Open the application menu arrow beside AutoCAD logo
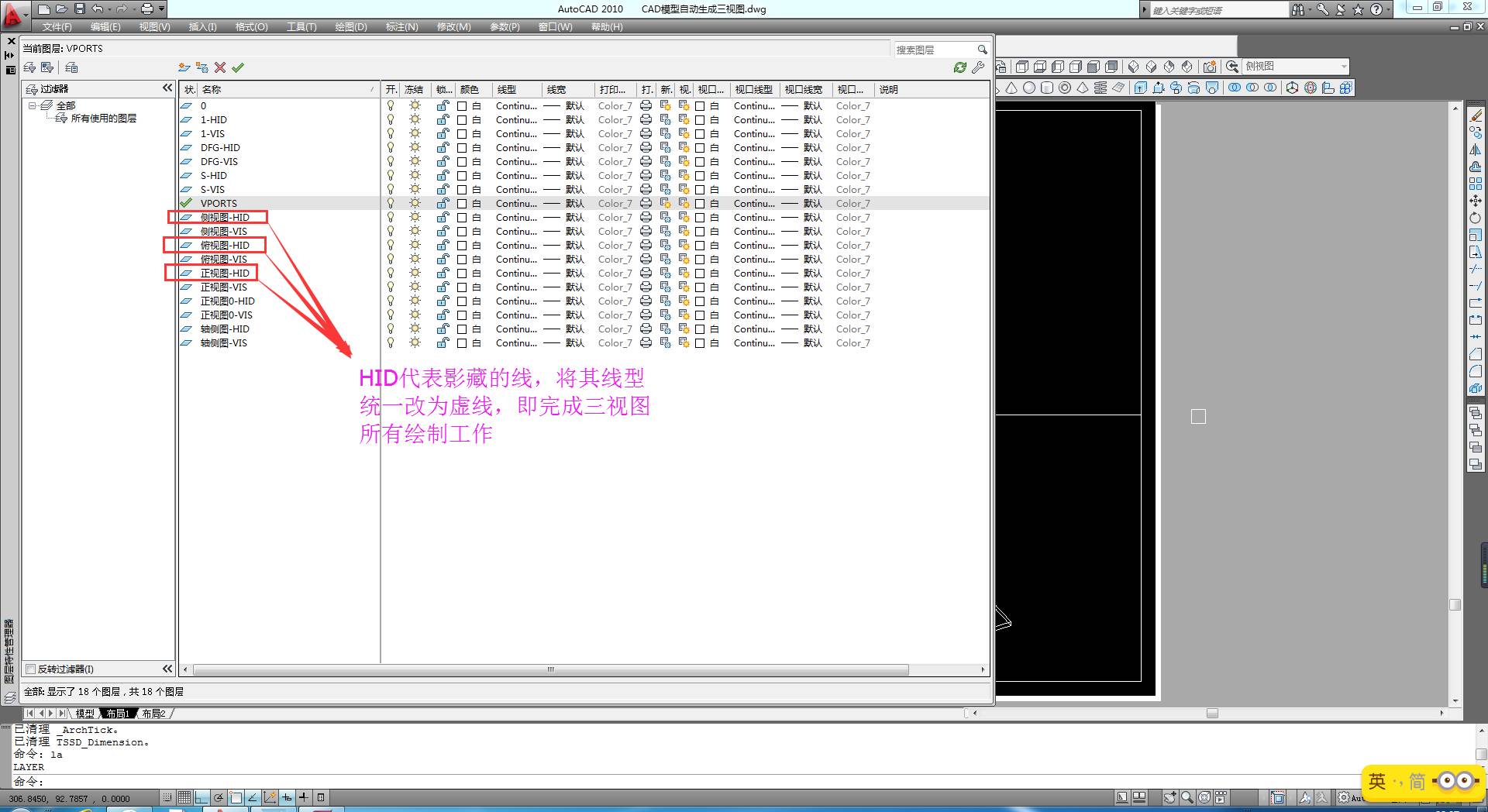The width and height of the screenshot is (1488, 812). point(26,14)
